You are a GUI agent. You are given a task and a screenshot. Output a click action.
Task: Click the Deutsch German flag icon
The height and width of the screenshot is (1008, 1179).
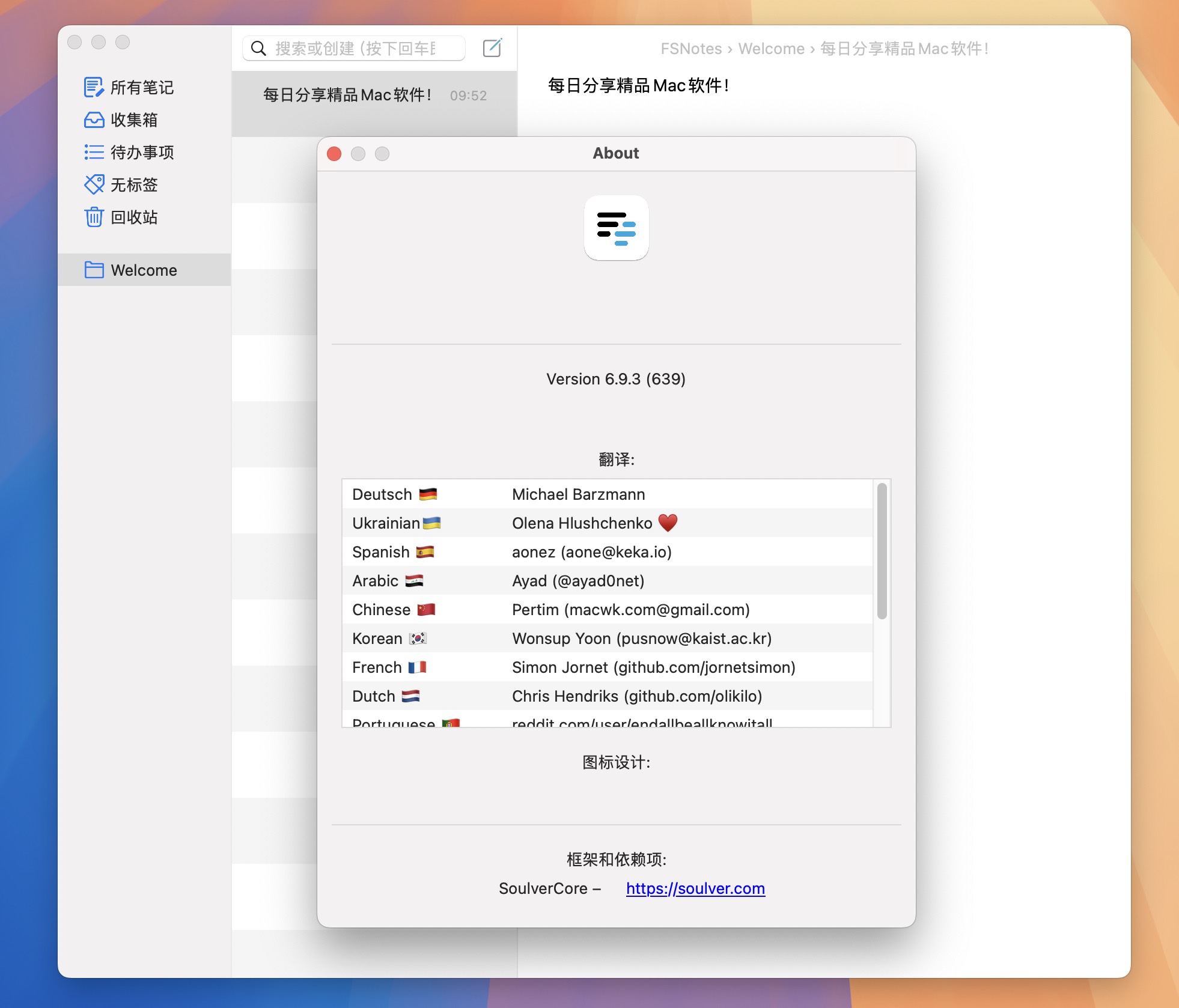pyautogui.click(x=428, y=494)
